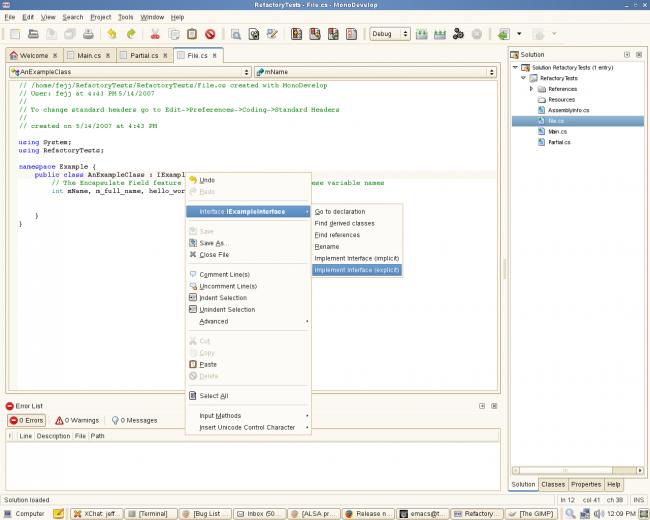The width and height of the screenshot is (650, 520).
Task: Click the red Delete toolbar icon
Action: pyautogui.click(x=210, y=34)
